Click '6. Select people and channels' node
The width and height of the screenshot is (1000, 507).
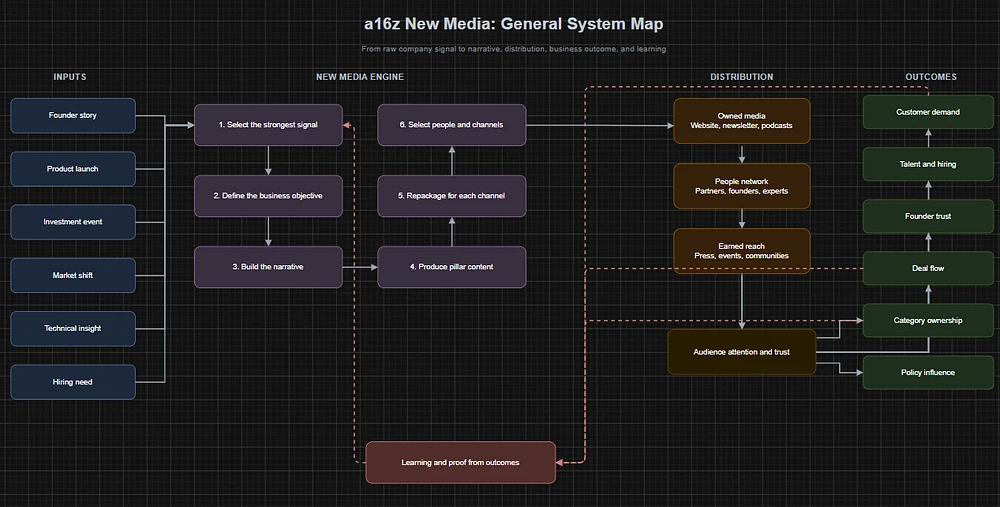[x=452, y=125]
